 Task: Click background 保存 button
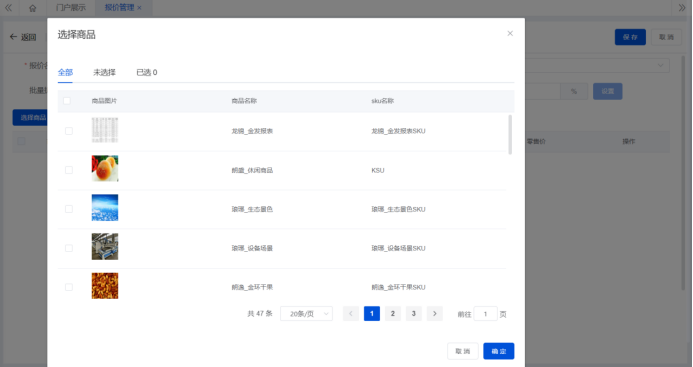(630, 37)
